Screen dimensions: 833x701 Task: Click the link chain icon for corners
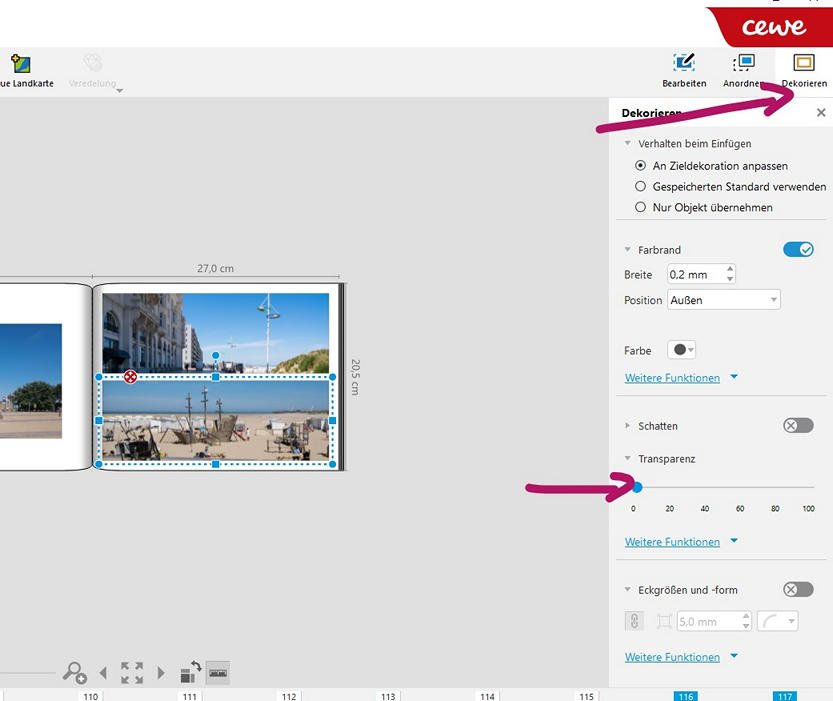[x=634, y=621]
